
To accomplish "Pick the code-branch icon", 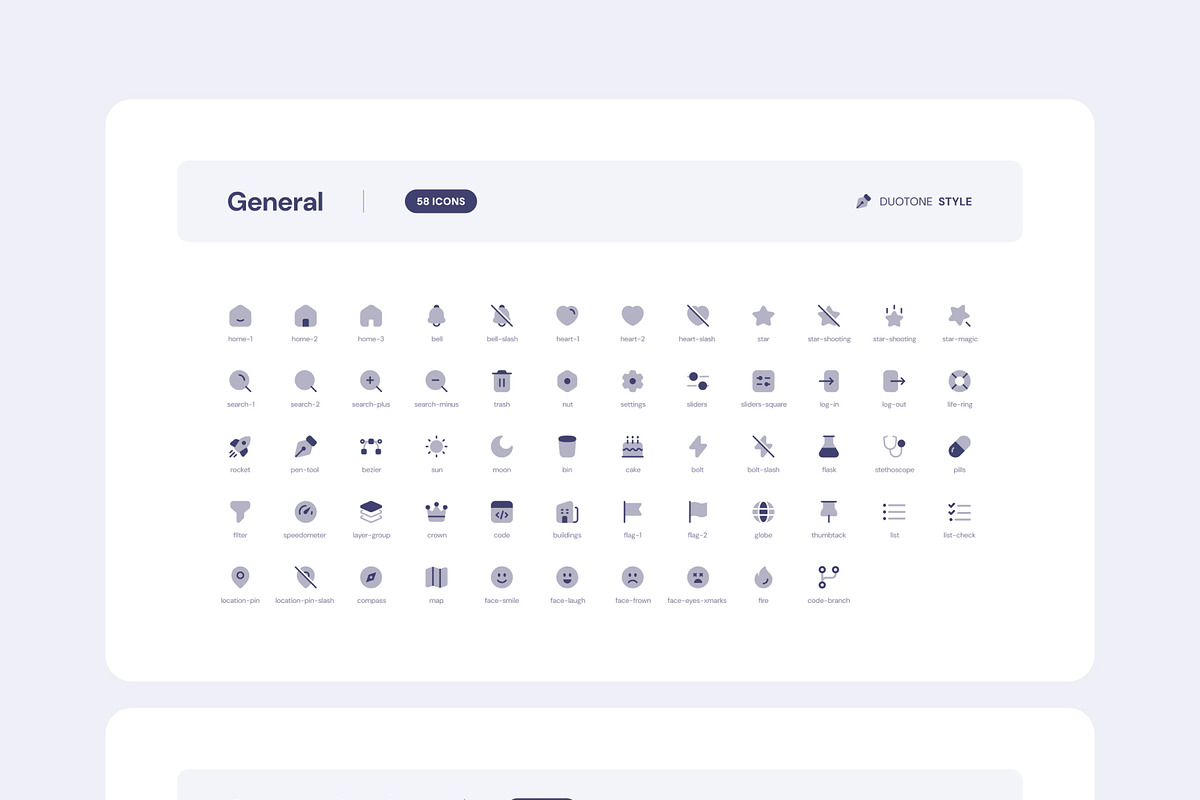I will coord(829,577).
